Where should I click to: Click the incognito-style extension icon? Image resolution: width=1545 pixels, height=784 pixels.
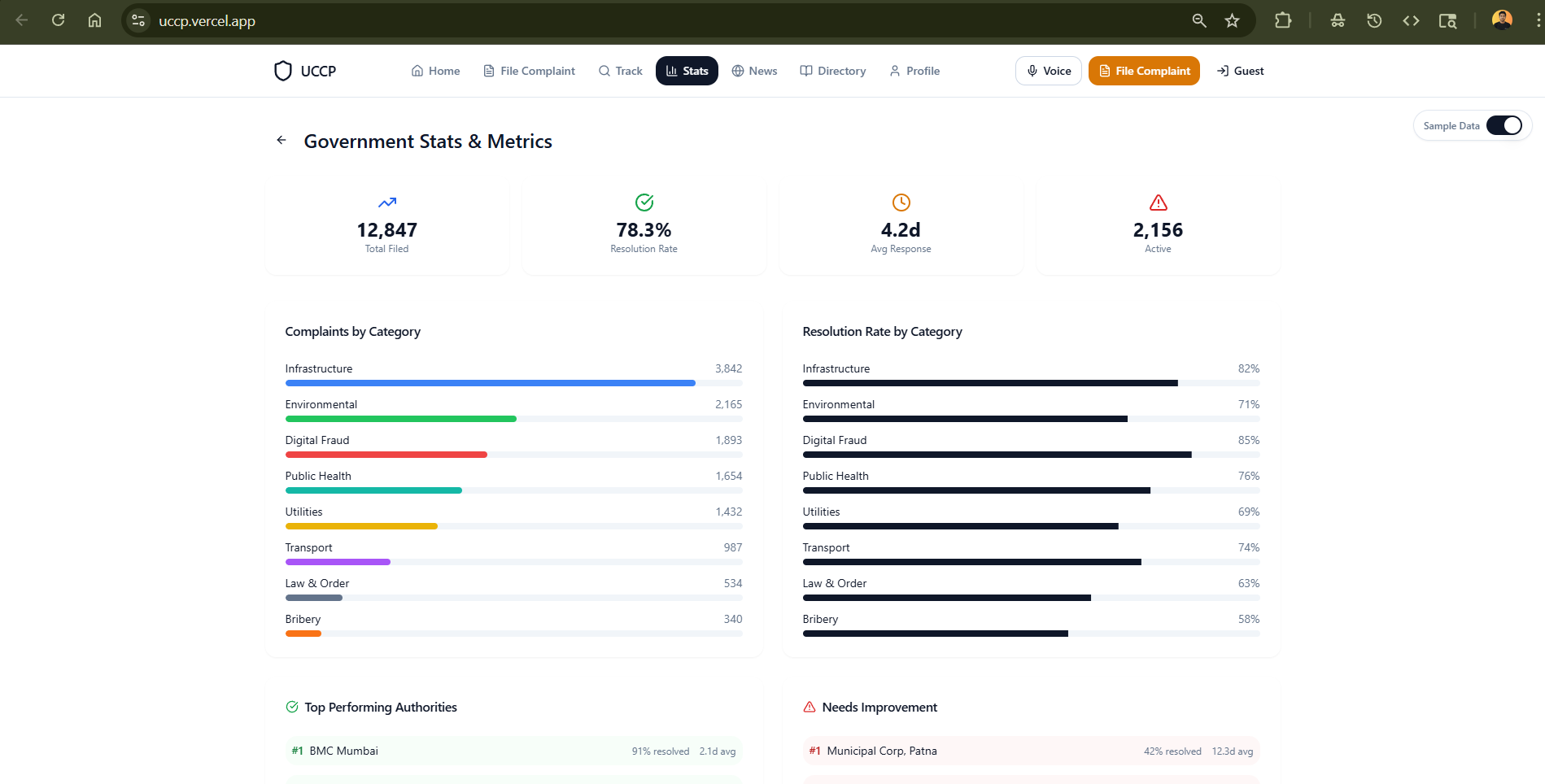1338,20
